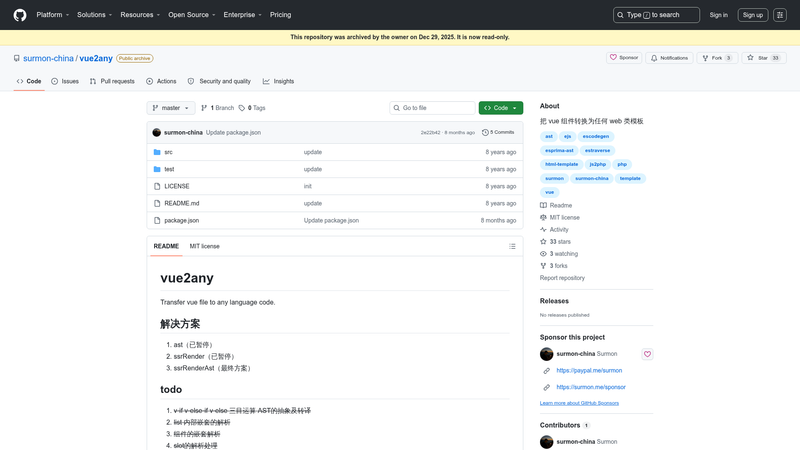Click the LICENSE file icon
The width and height of the screenshot is (800, 450).
157,186
